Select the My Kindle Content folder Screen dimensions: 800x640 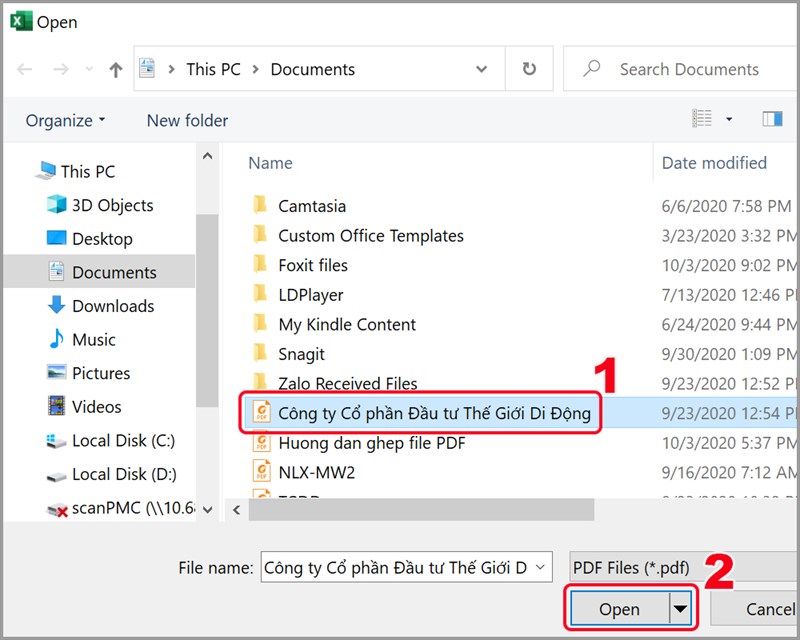click(347, 325)
